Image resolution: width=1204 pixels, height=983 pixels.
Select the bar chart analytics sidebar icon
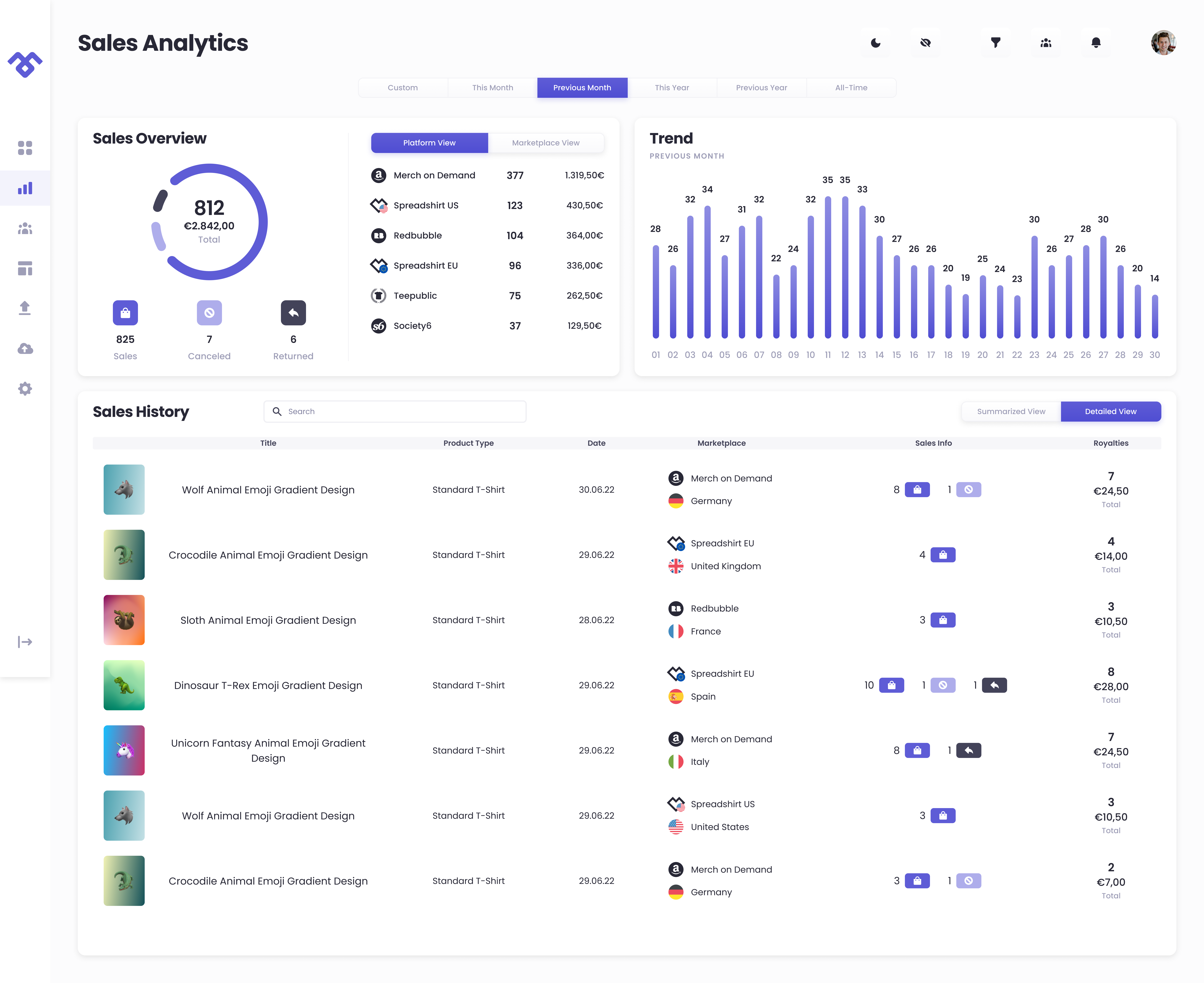tap(25, 188)
